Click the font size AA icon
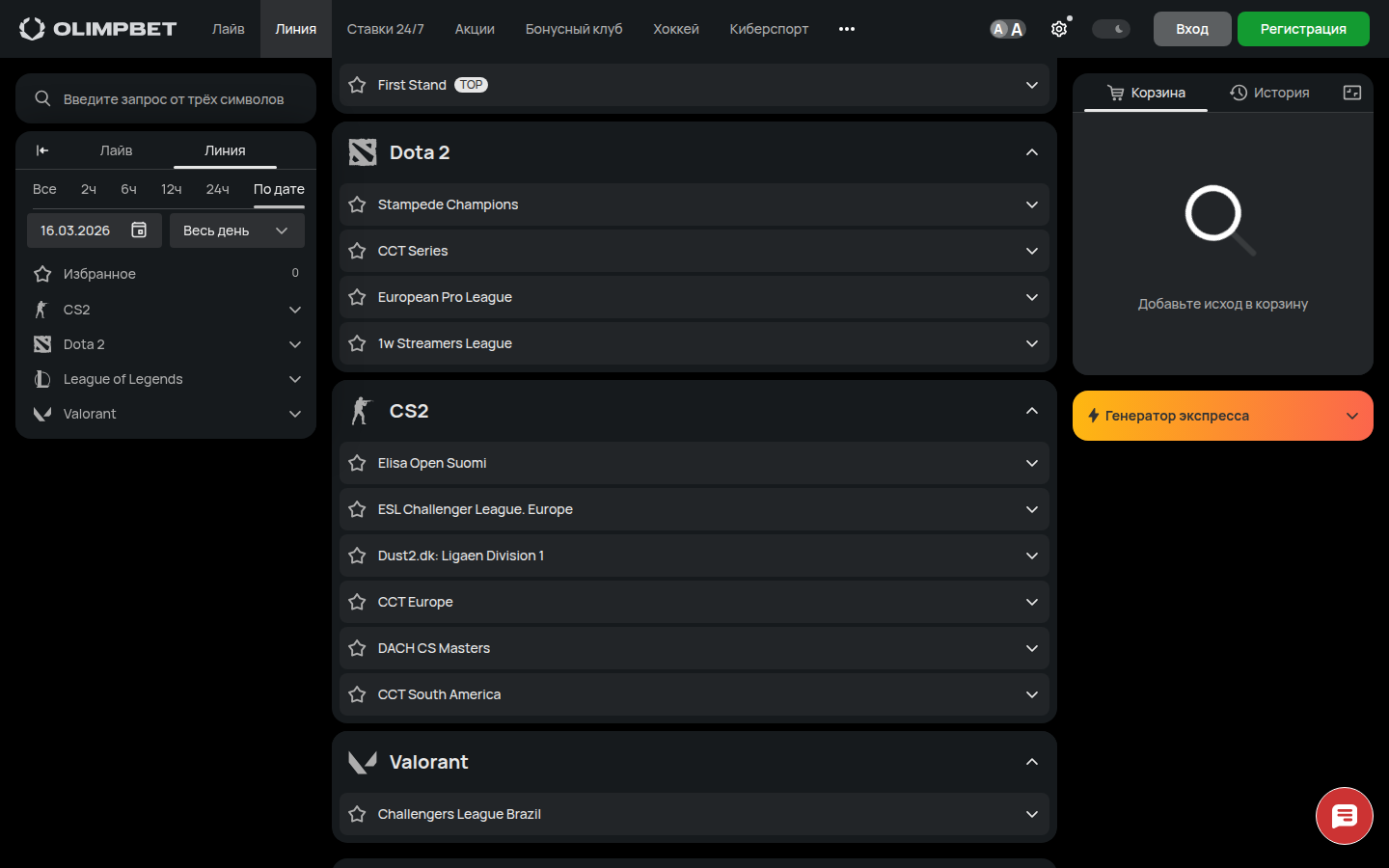This screenshot has width=1389, height=868. pos(1007,29)
